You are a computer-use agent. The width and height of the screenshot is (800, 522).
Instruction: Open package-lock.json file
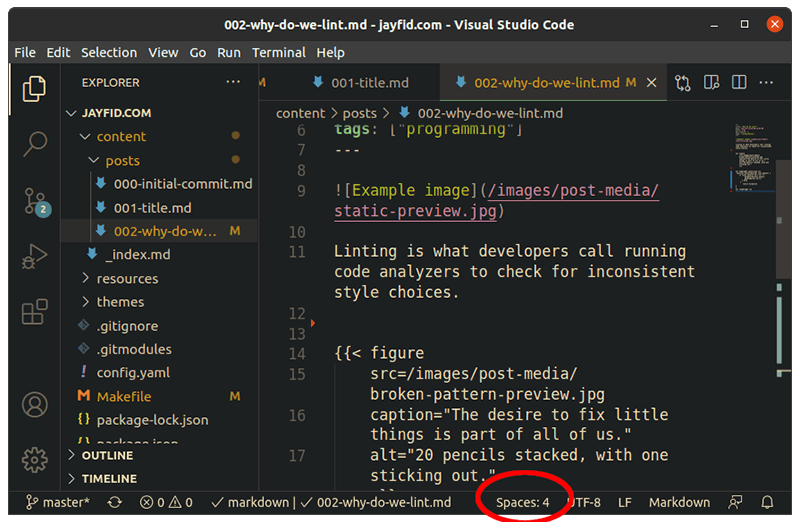[159, 420]
